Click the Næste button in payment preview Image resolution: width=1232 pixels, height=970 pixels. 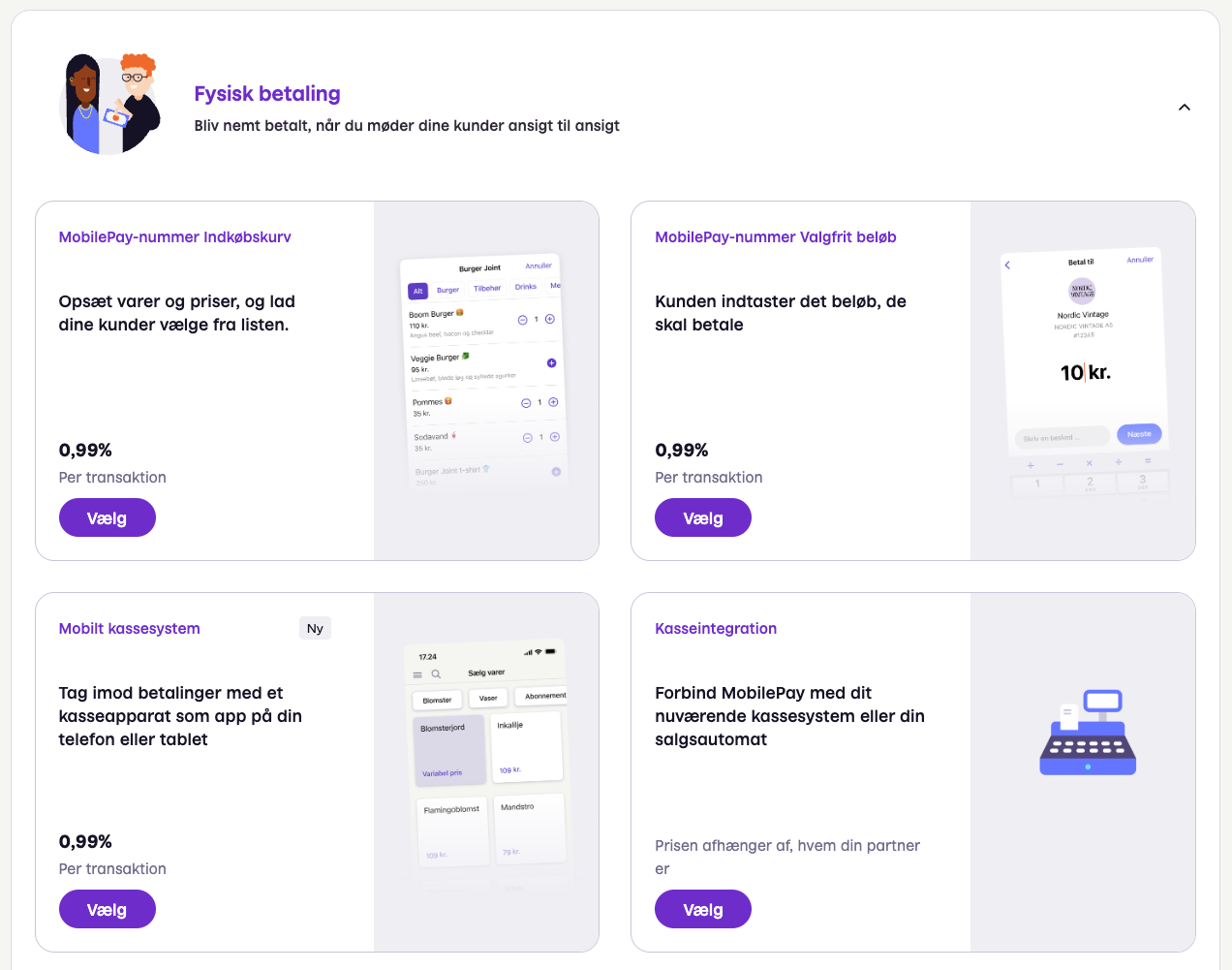(1139, 434)
